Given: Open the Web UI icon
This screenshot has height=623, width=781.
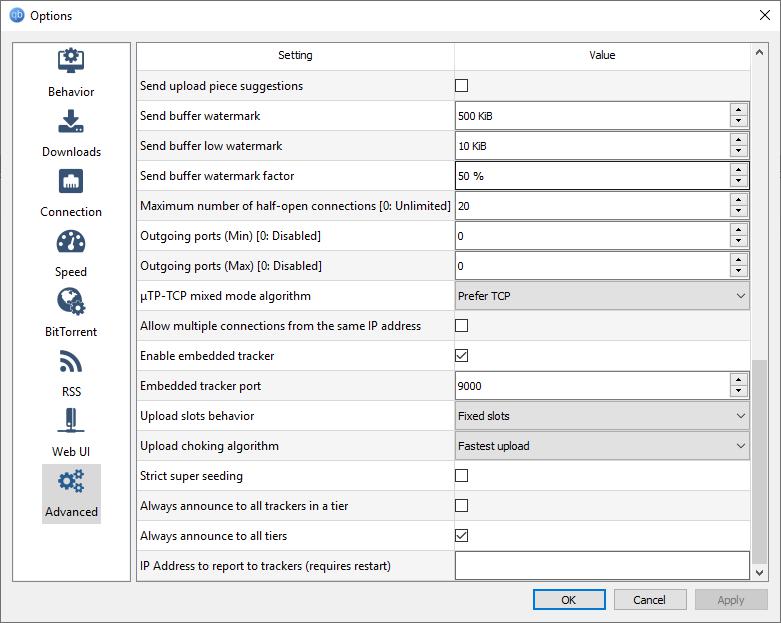Looking at the screenshot, I should click(x=71, y=421).
